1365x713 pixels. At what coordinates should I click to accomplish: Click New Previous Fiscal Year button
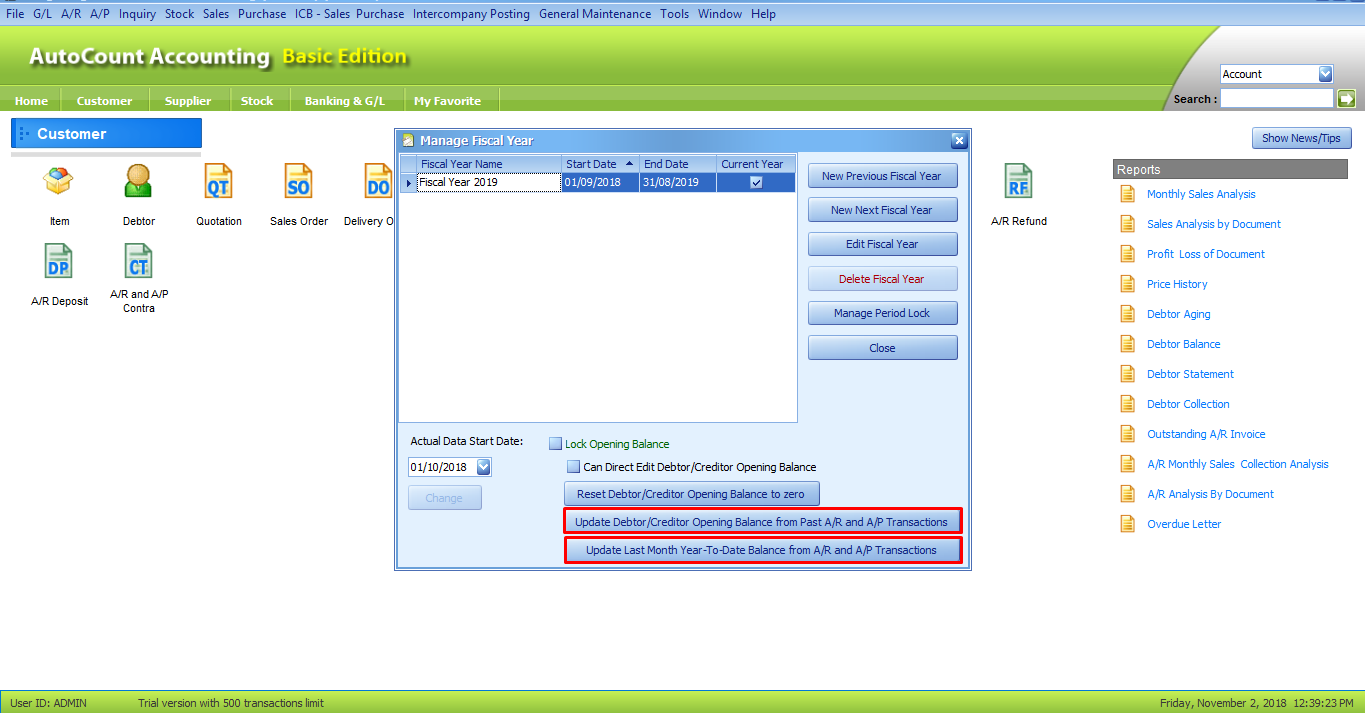tap(882, 176)
